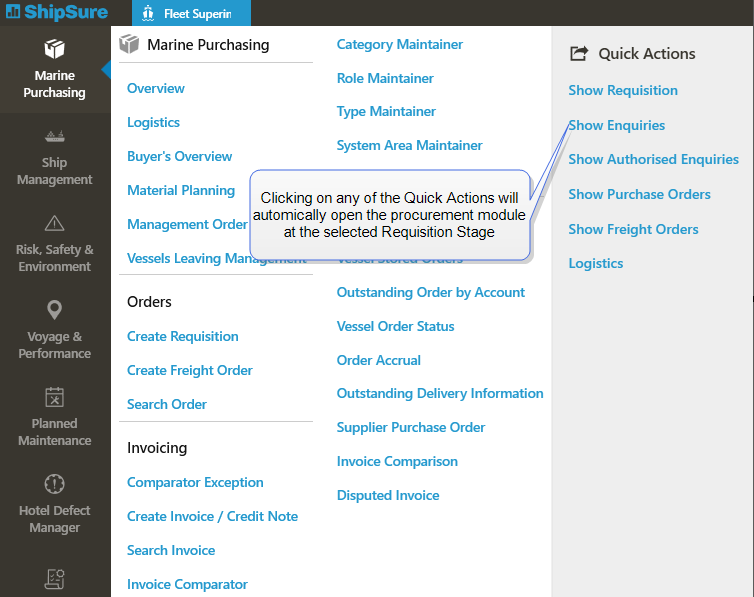Viewport: 754px width, 597px height.
Task: Click the Show Requisition quick action
Action: [x=623, y=90]
